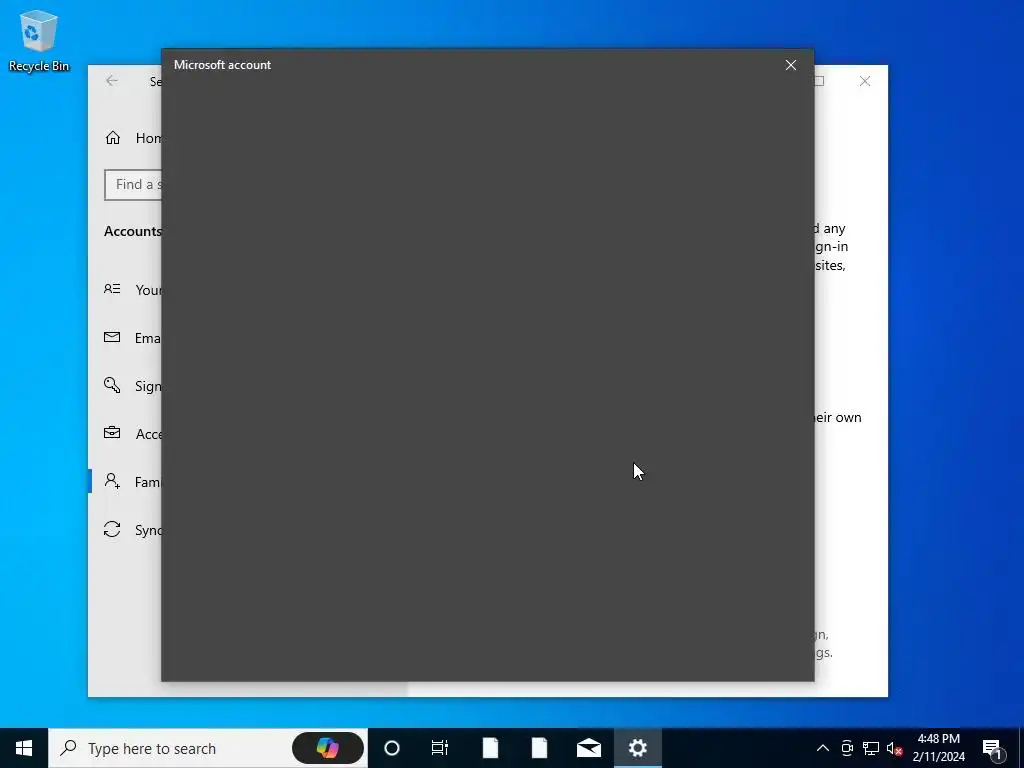
Task: Select Email & accounts envelope icon
Action: coord(112,337)
